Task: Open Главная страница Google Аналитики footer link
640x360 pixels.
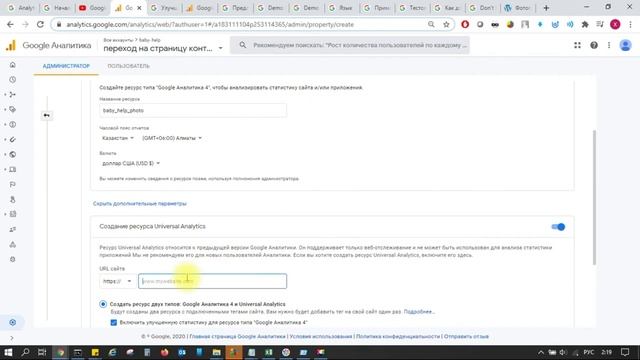Action: [x=238, y=337]
